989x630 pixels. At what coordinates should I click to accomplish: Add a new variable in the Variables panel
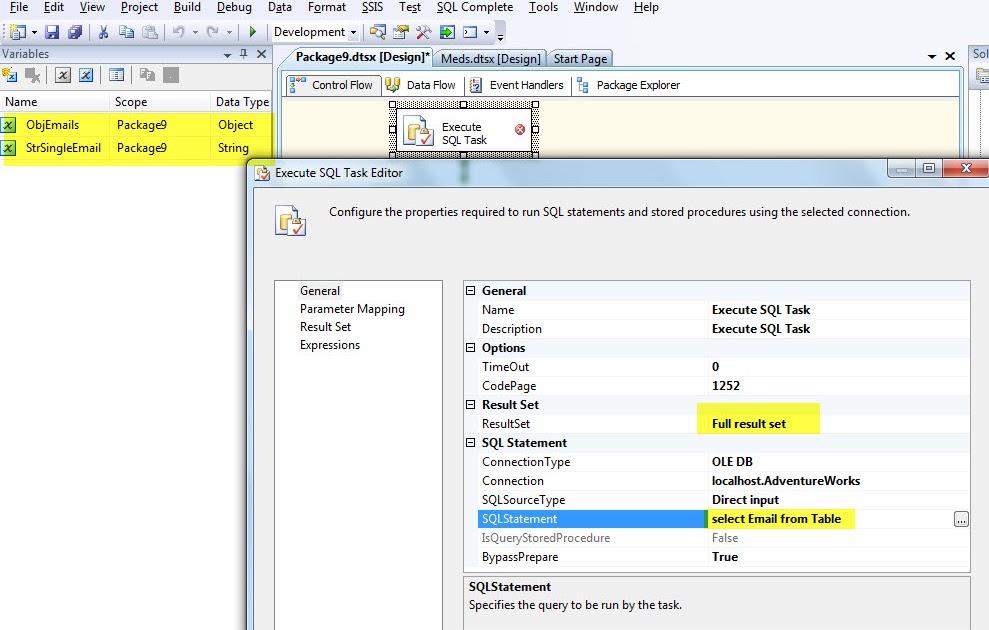(10, 75)
